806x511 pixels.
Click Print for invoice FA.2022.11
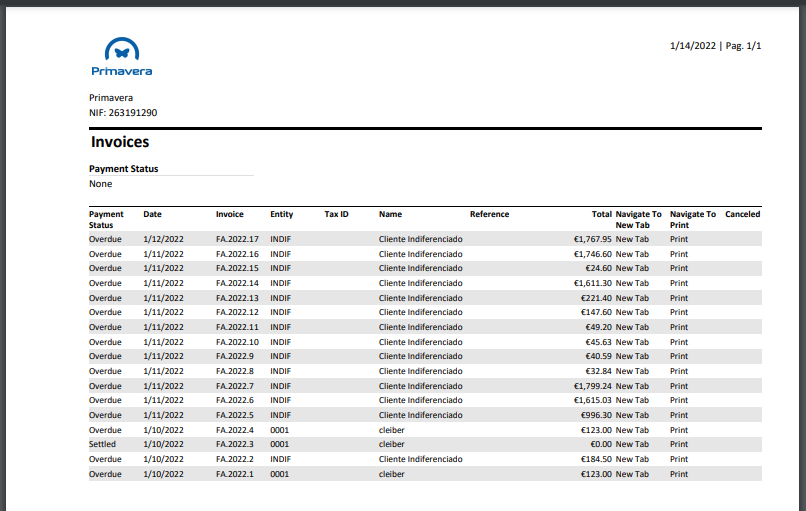tap(679, 327)
